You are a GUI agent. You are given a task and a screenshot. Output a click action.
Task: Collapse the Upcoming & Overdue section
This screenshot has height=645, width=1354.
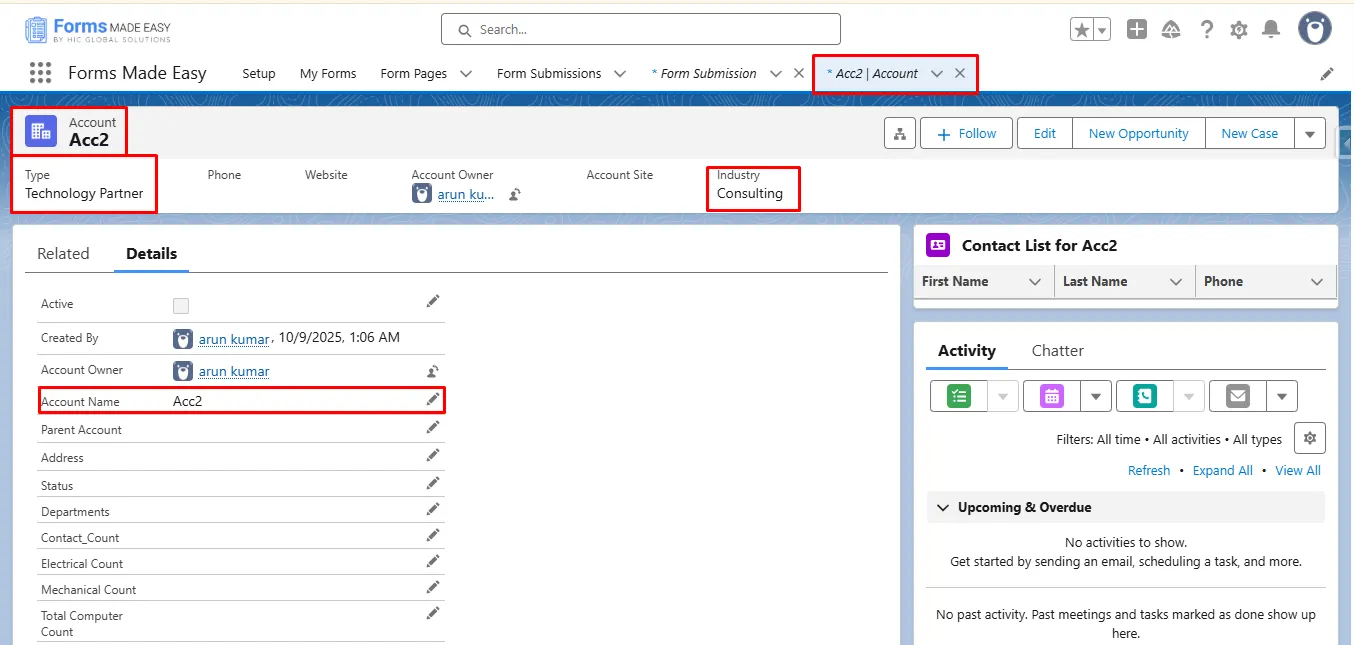tap(942, 508)
